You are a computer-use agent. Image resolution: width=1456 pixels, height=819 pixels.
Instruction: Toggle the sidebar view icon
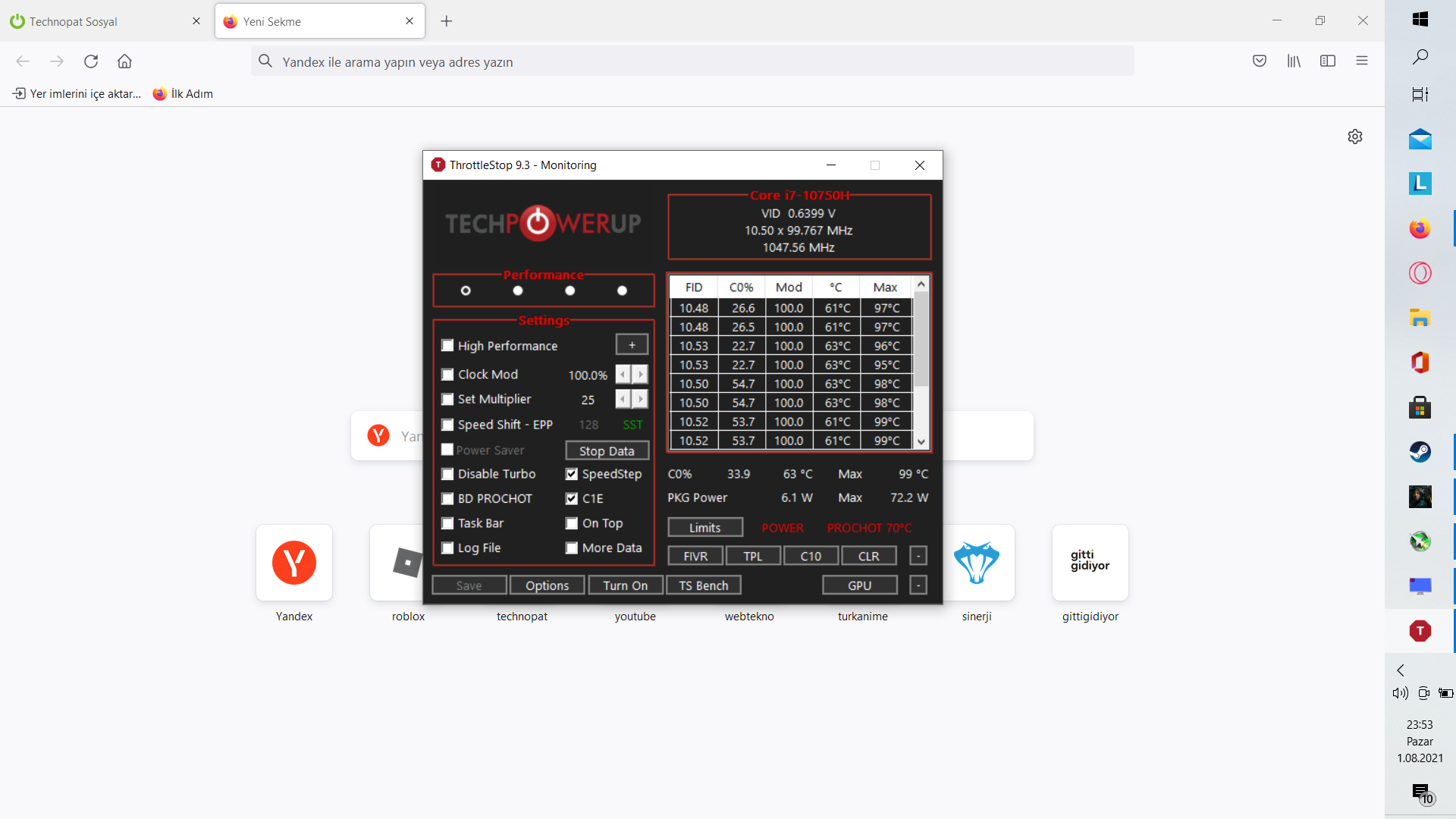1328,61
